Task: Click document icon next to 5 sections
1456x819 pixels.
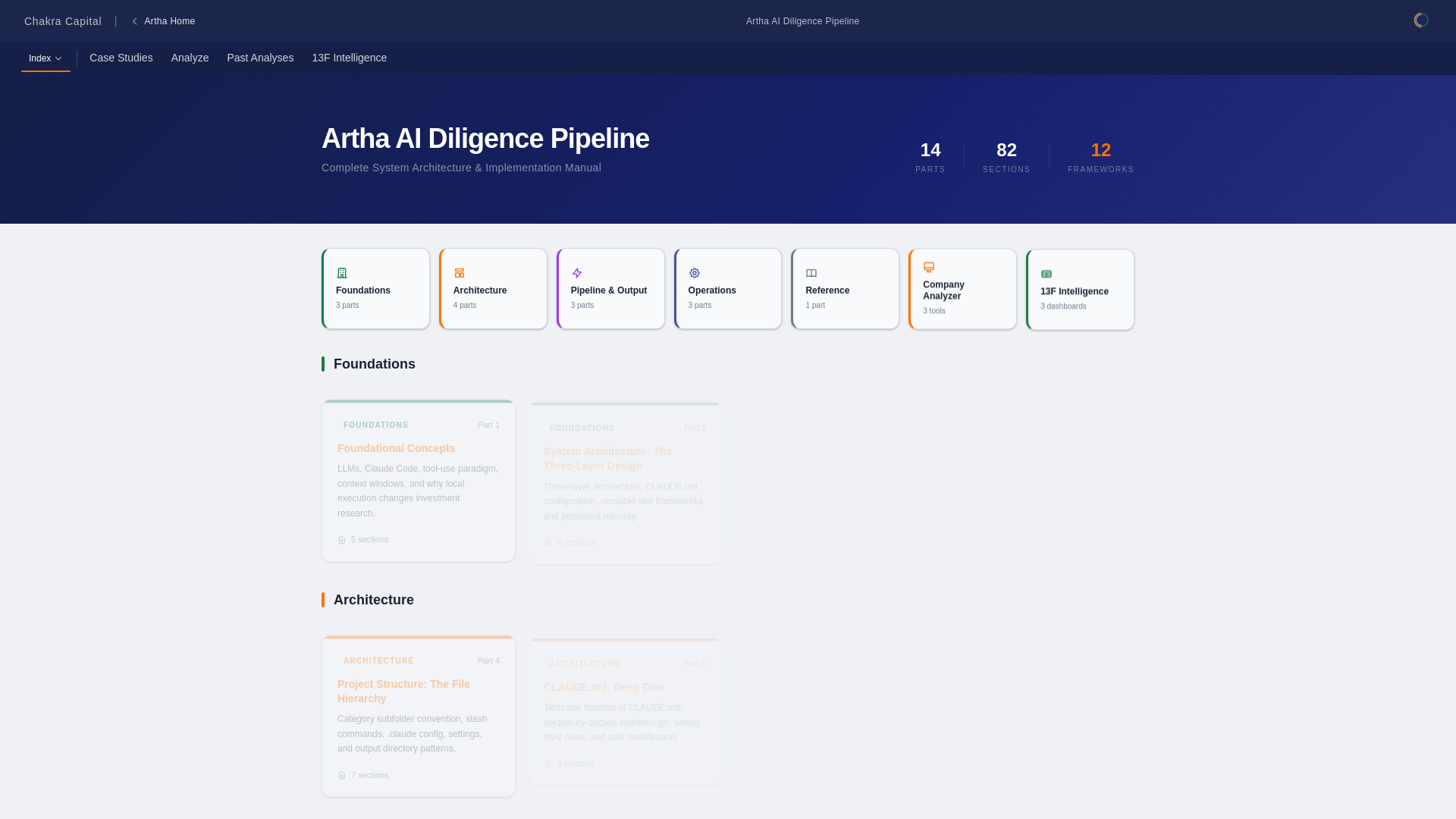Action: coord(342,540)
